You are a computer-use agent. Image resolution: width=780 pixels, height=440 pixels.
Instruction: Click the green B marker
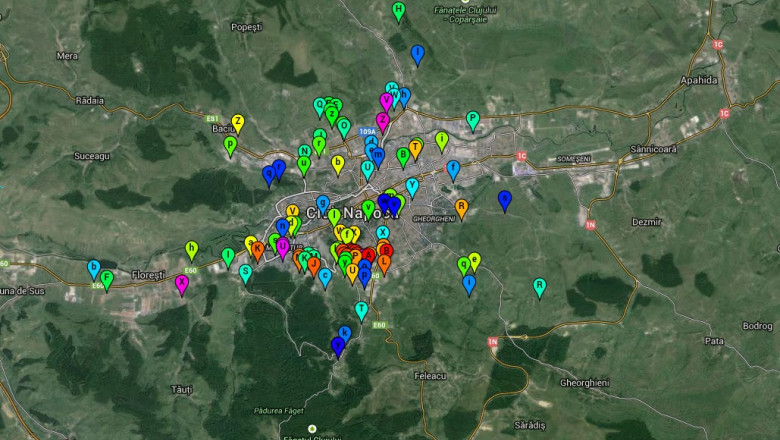[403, 156]
